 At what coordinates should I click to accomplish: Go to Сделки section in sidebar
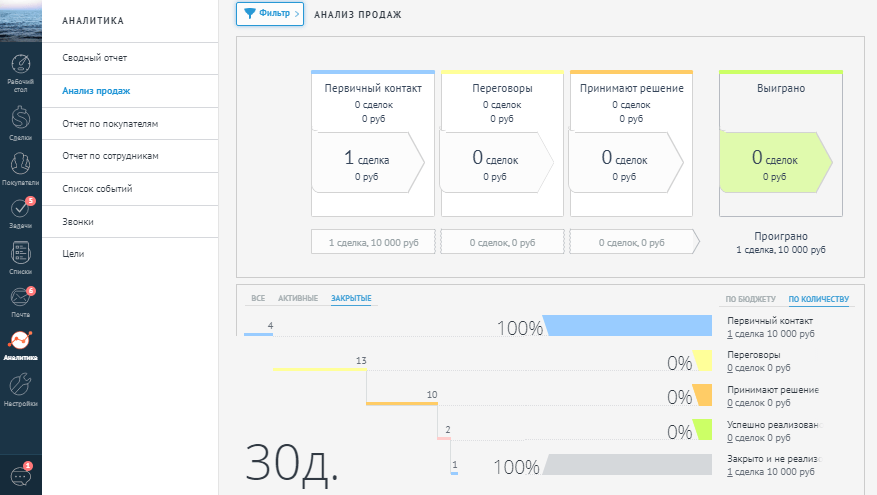pyautogui.click(x=20, y=123)
